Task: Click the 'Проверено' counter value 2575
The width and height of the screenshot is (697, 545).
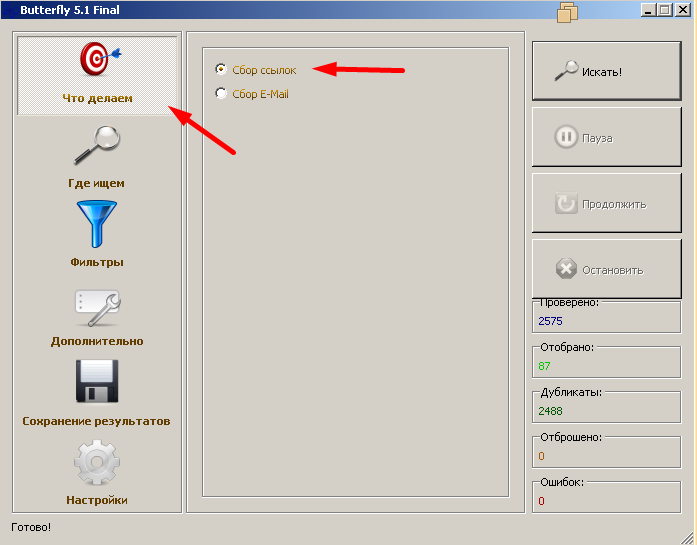Action: (551, 322)
